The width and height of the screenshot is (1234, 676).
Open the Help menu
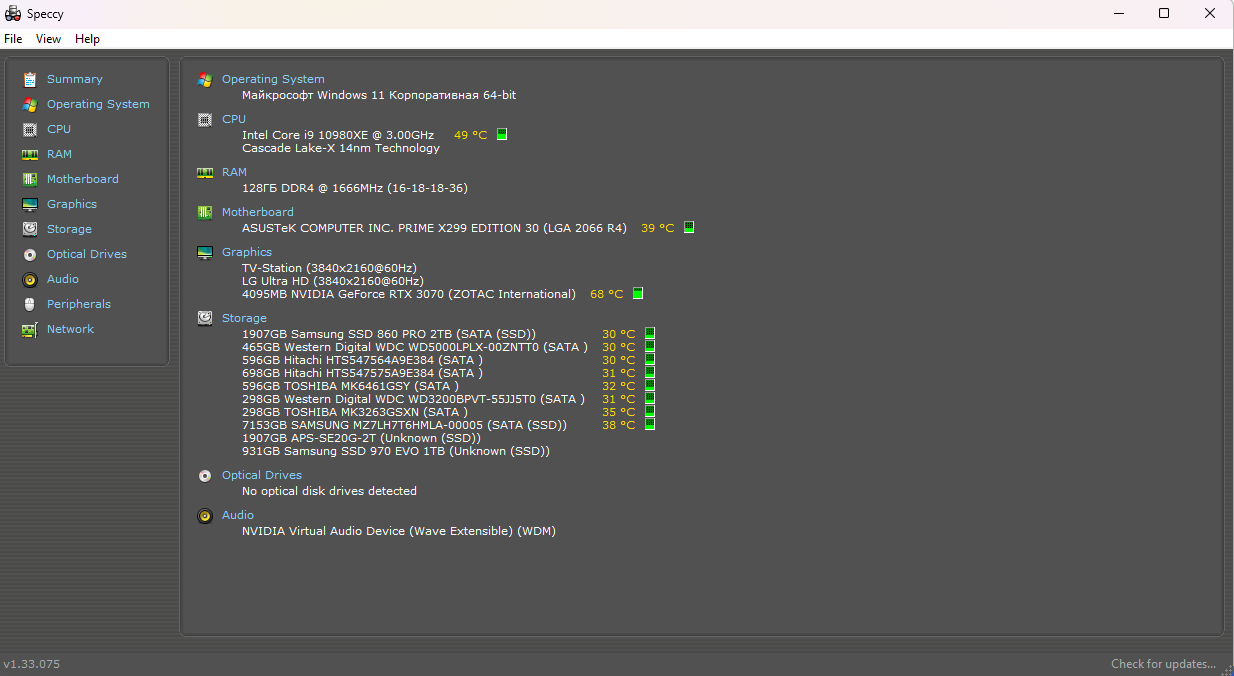click(88, 39)
